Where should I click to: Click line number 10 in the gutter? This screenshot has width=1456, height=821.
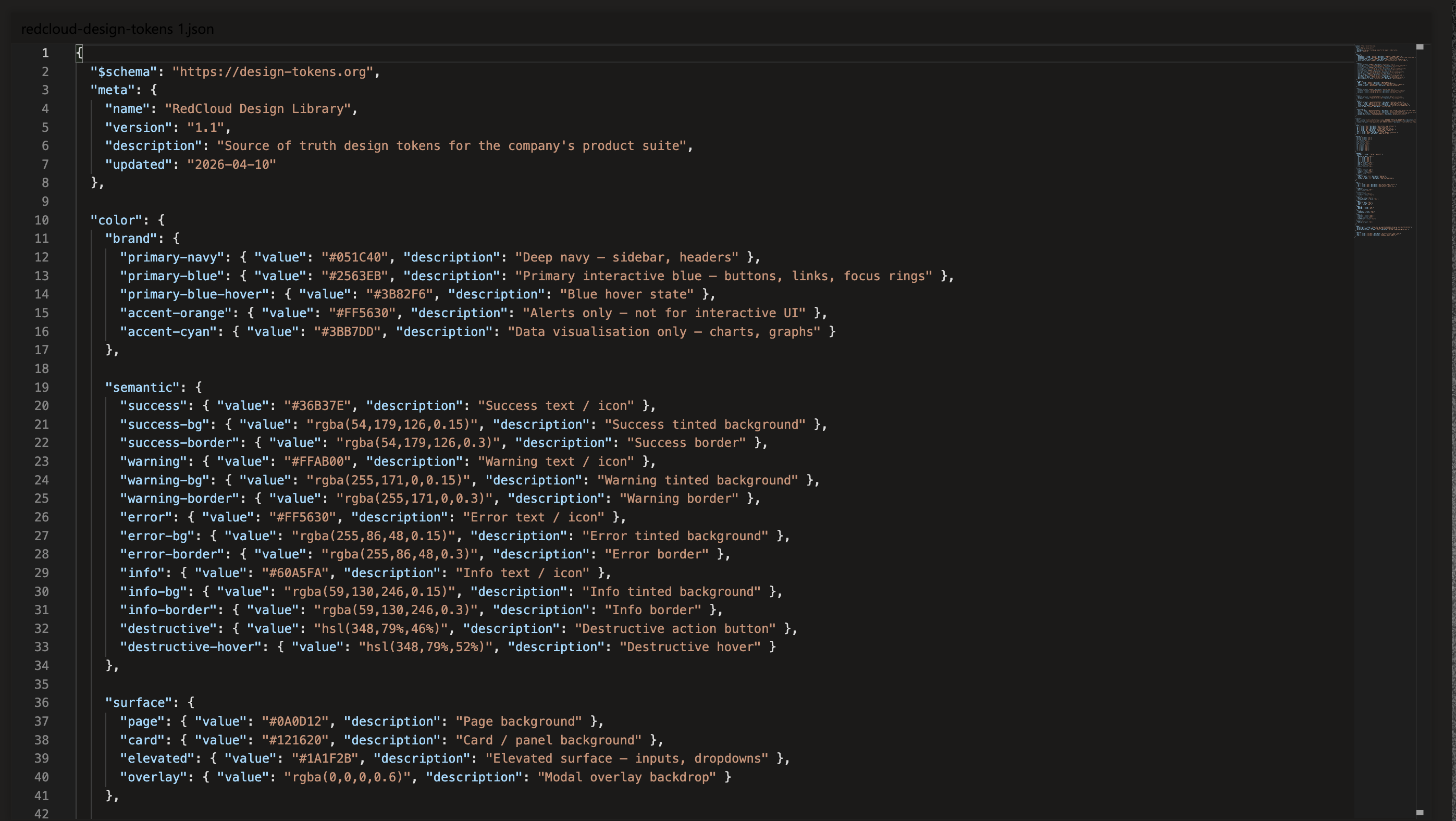[x=41, y=220]
